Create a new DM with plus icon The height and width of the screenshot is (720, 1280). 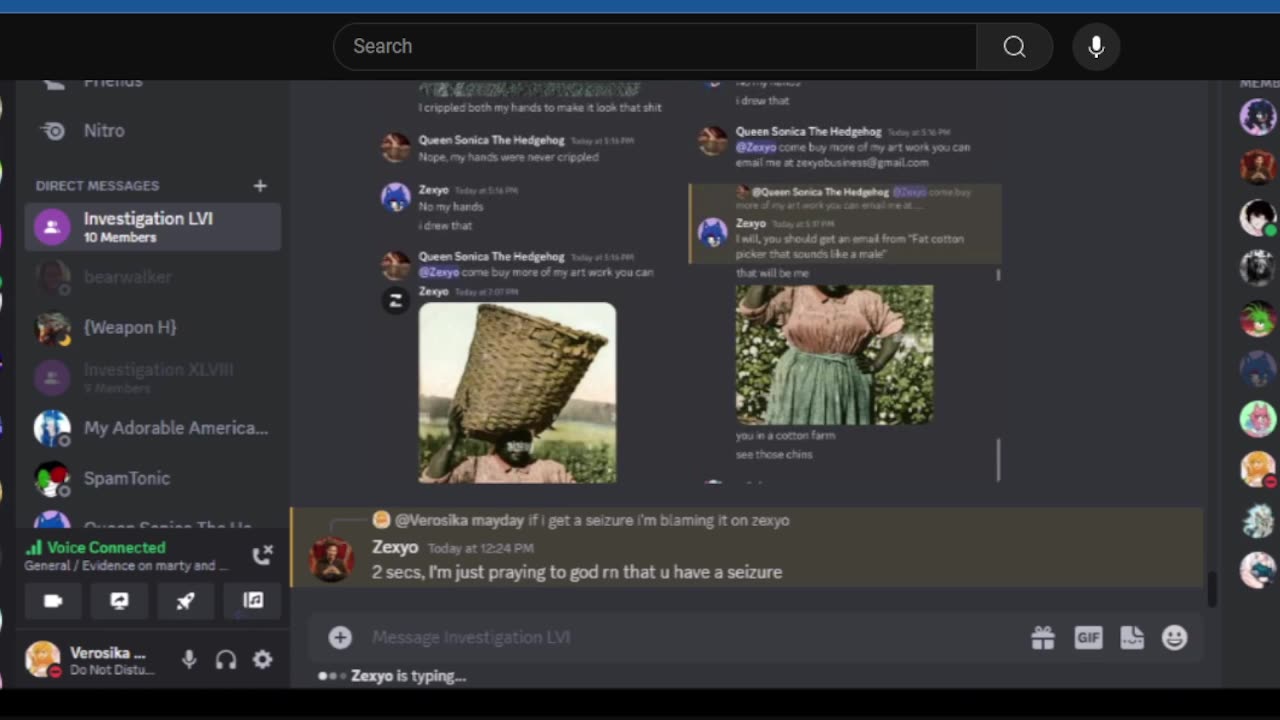pyautogui.click(x=260, y=185)
